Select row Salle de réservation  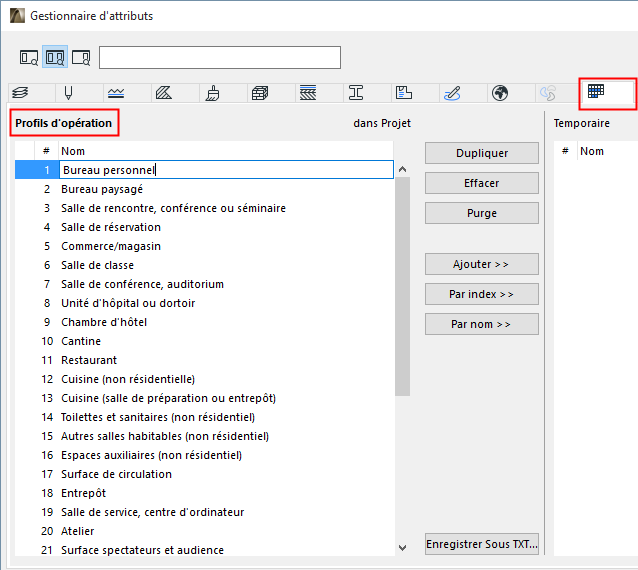[x=204, y=227]
